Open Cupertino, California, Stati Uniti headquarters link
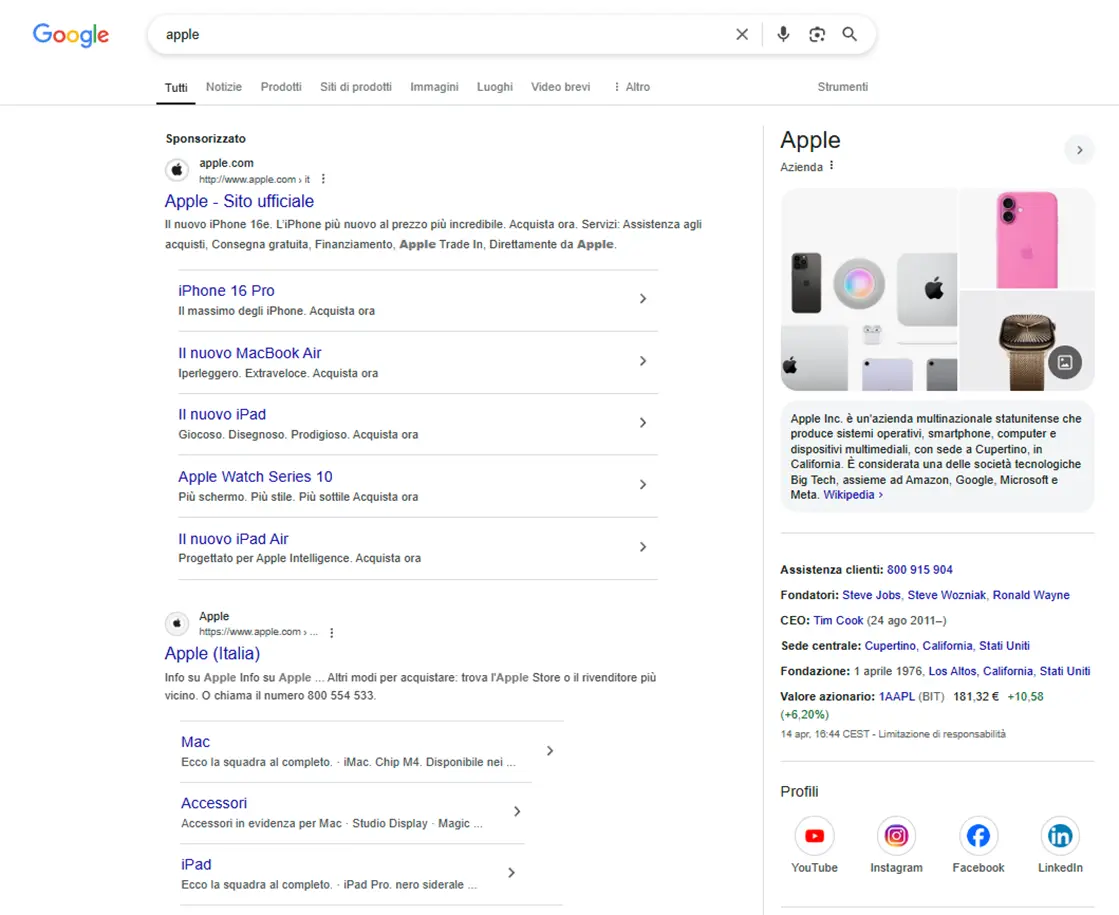The height and width of the screenshot is (915, 1119). click(x=947, y=646)
